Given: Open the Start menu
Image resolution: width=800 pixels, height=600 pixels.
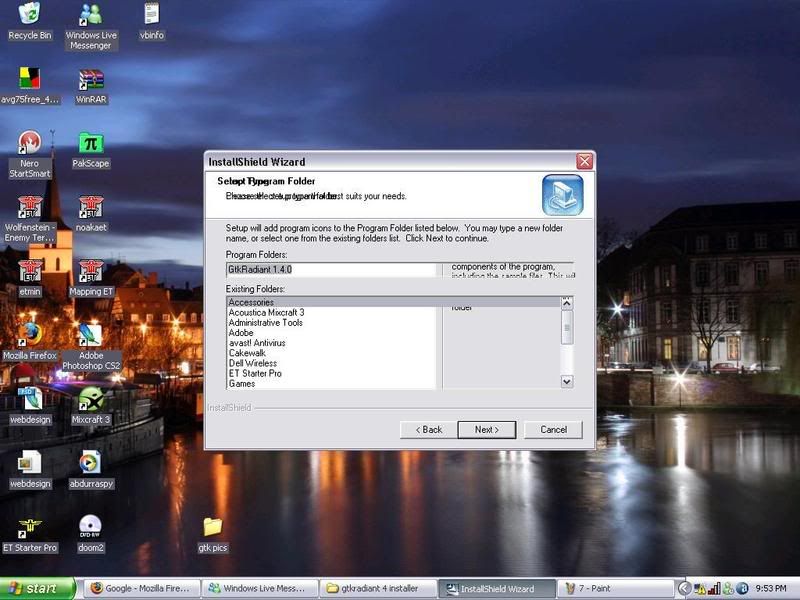Looking at the screenshot, I should coord(38,588).
